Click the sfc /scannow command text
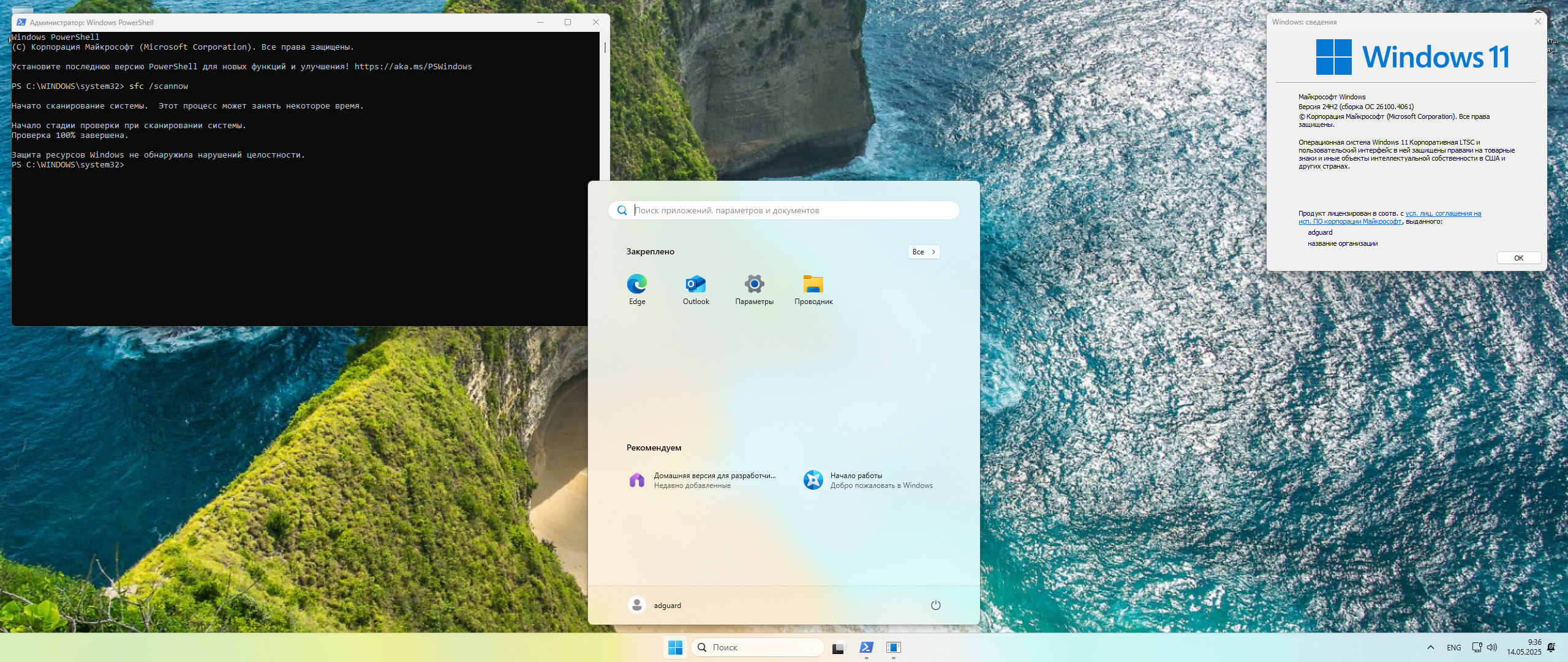Image resolution: width=1568 pixels, height=662 pixels. pyautogui.click(x=159, y=86)
